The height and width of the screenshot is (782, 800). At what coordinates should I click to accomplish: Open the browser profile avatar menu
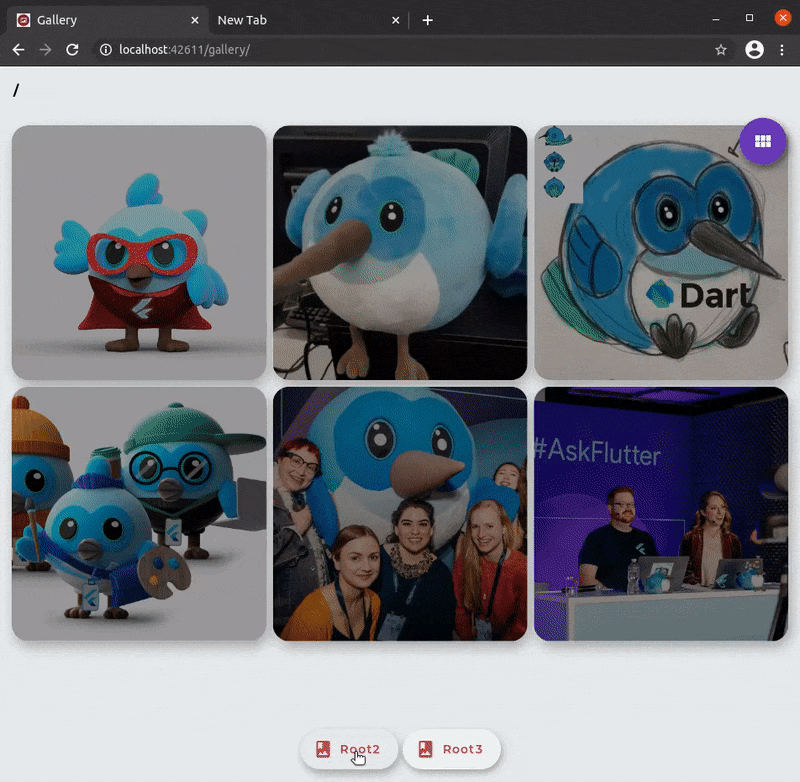tap(754, 49)
